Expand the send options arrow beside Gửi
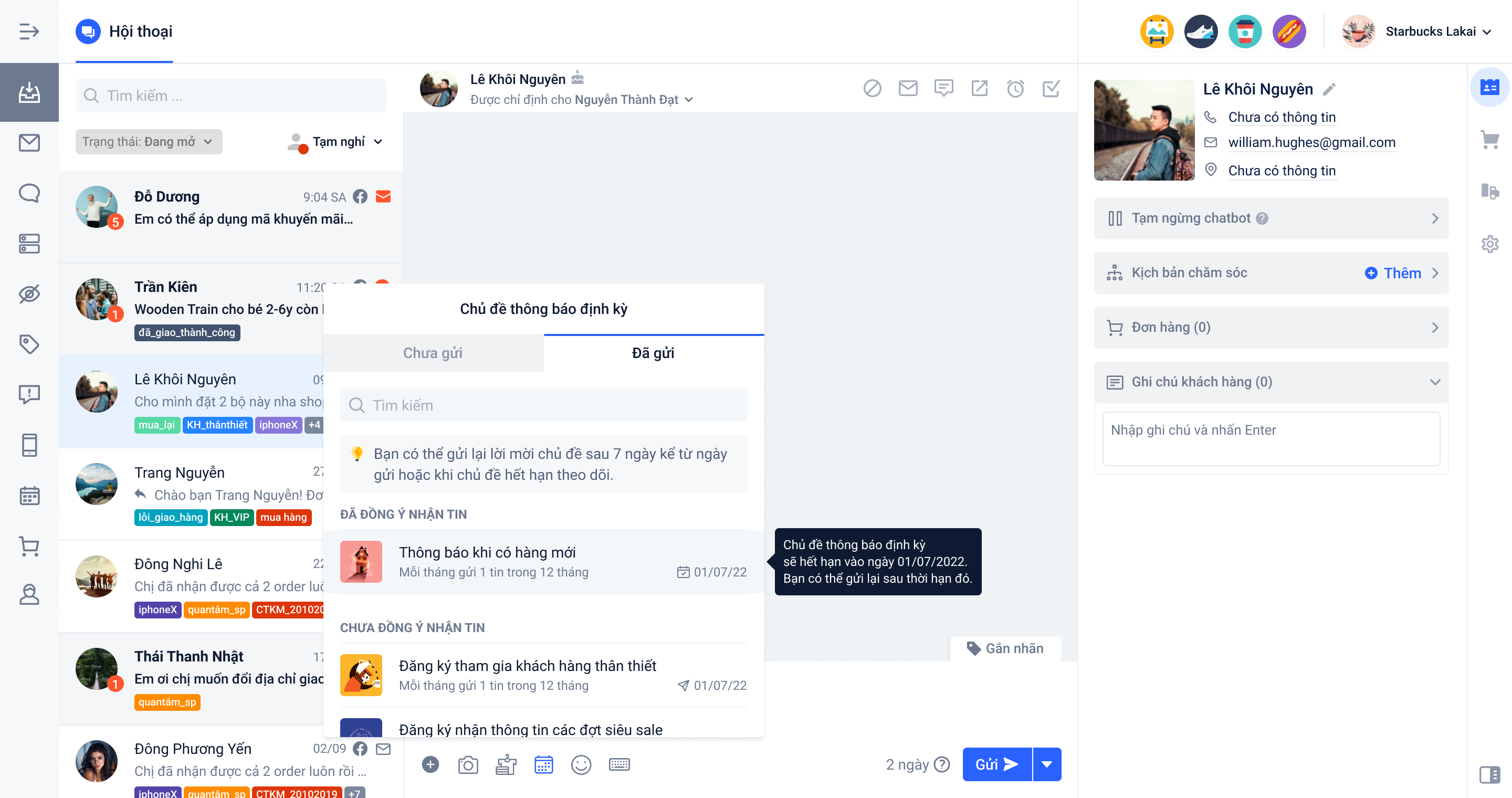 tap(1046, 764)
